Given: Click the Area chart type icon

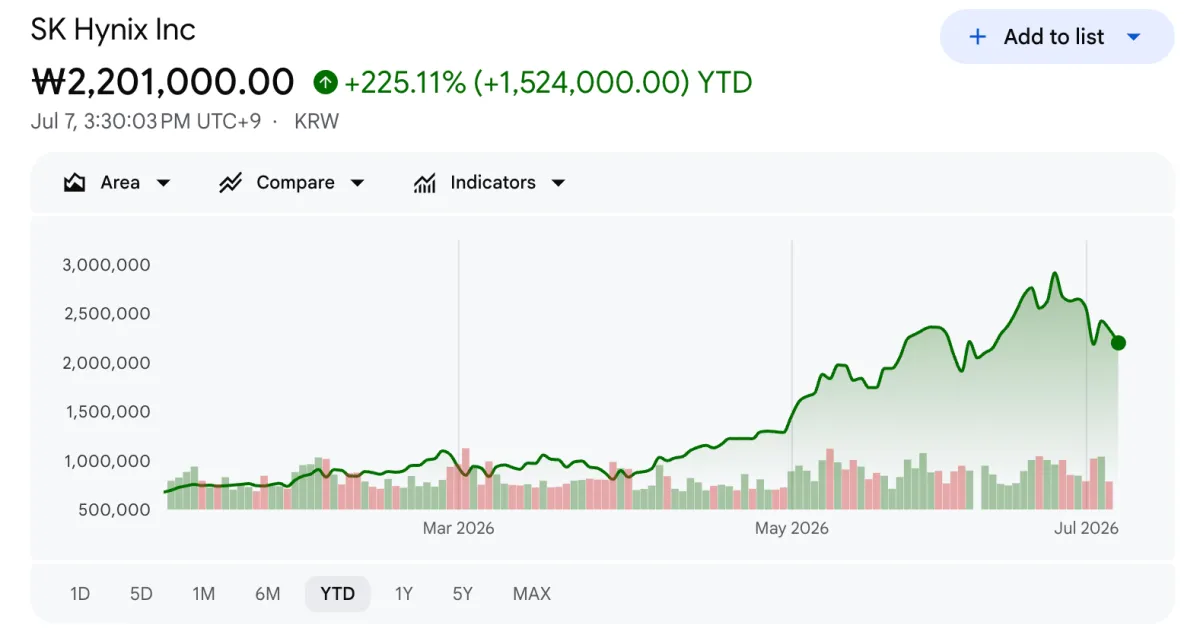Looking at the screenshot, I should 74,183.
